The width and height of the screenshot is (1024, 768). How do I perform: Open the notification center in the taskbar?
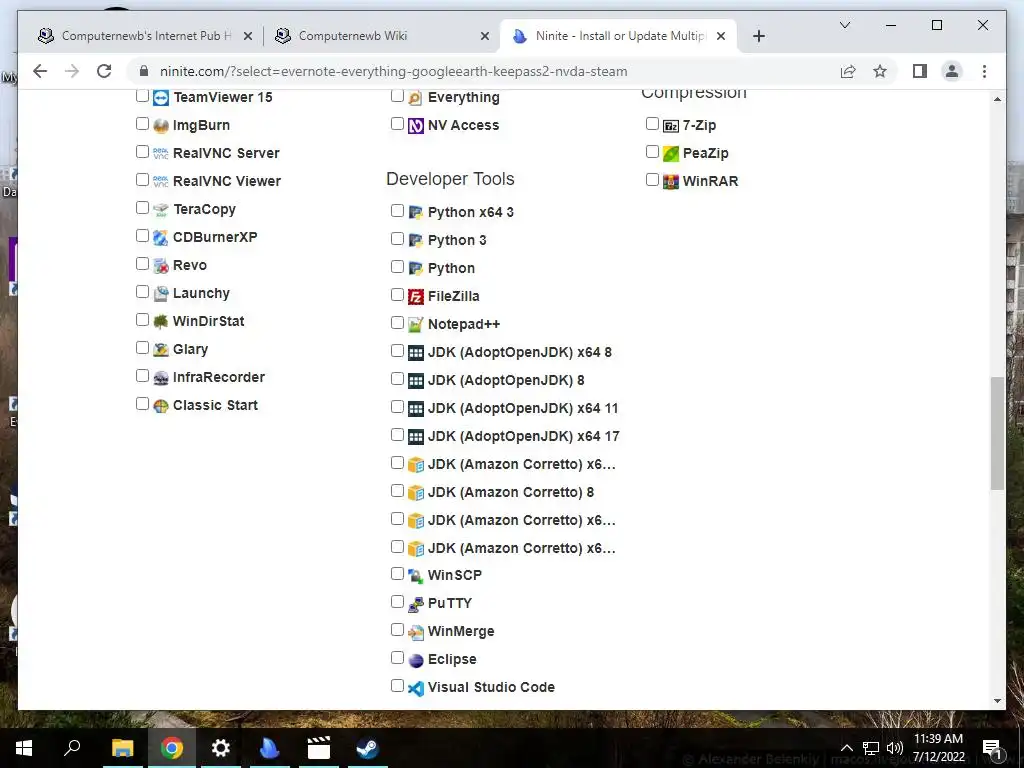992,748
